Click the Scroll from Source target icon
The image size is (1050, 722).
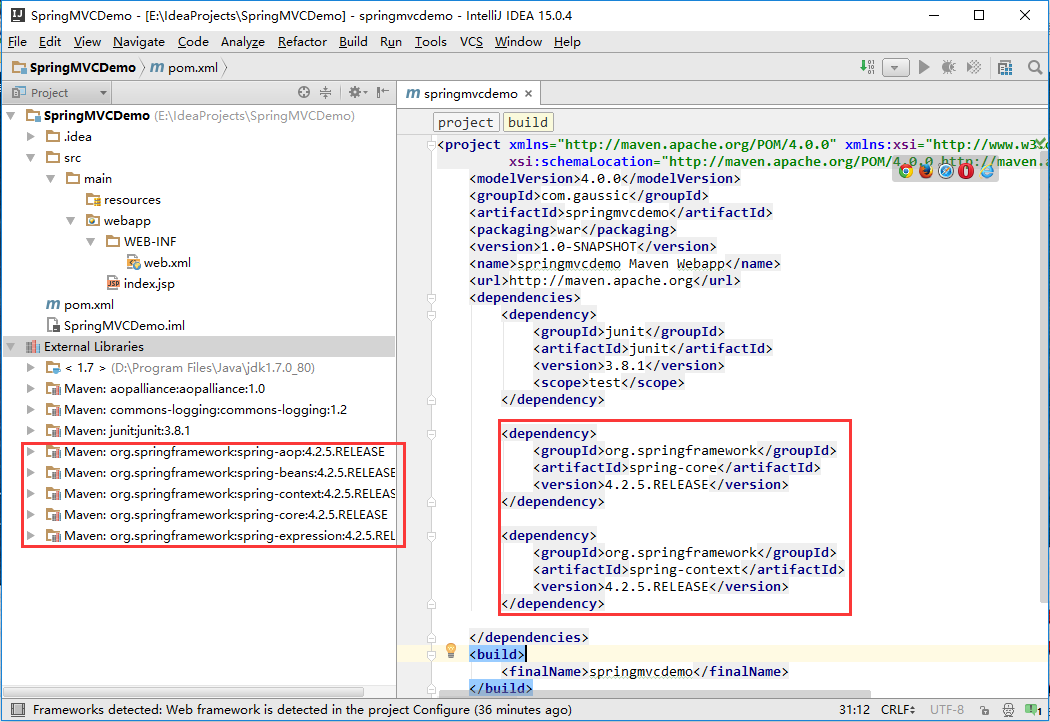304,92
